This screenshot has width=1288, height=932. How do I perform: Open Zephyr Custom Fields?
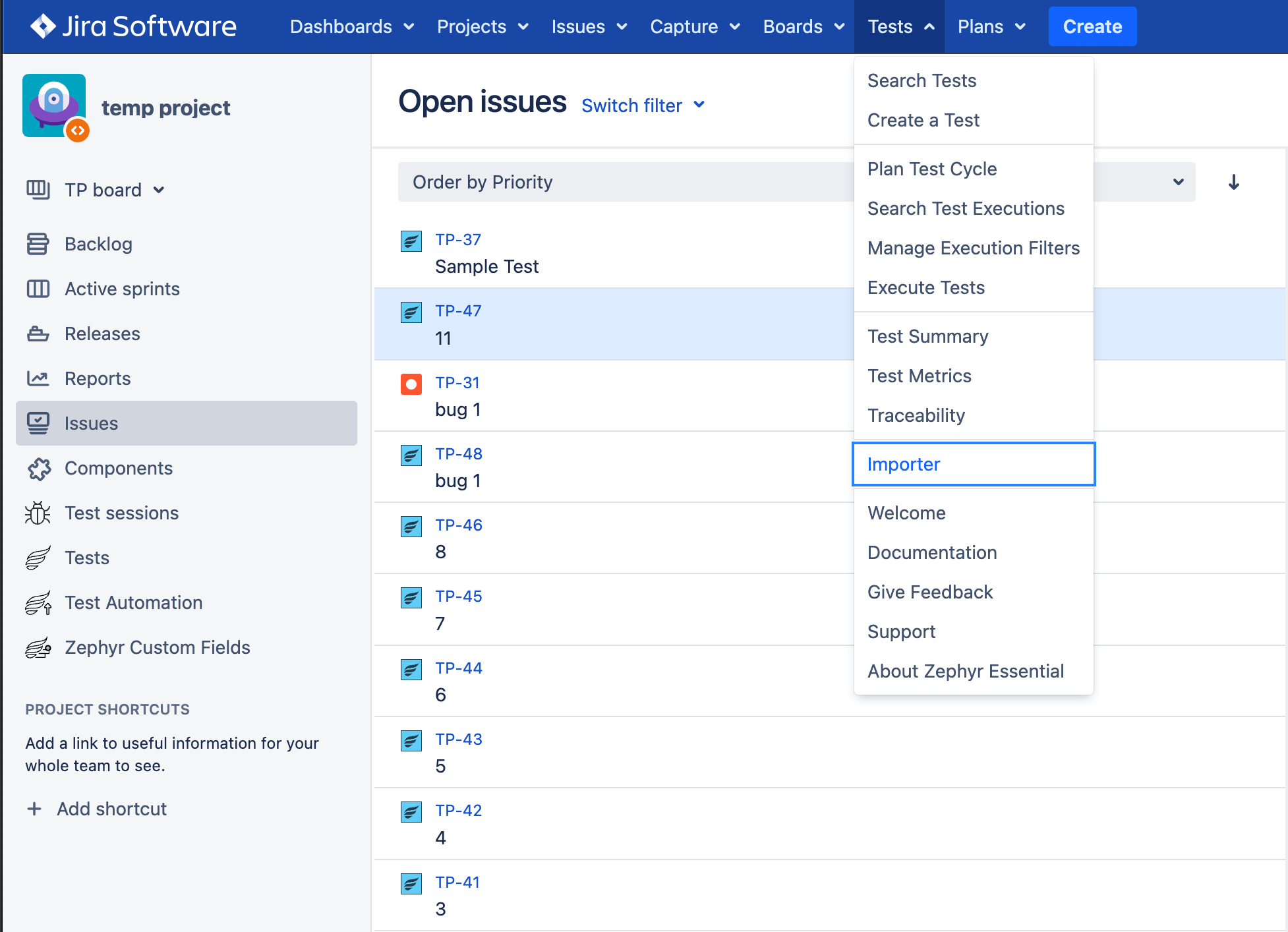click(157, 647)
